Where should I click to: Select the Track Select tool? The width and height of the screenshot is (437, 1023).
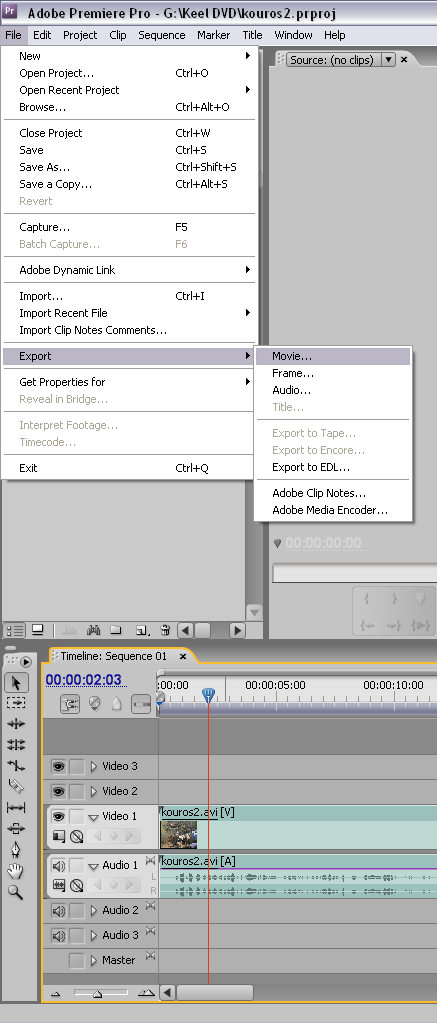click(x=16, y=703)
